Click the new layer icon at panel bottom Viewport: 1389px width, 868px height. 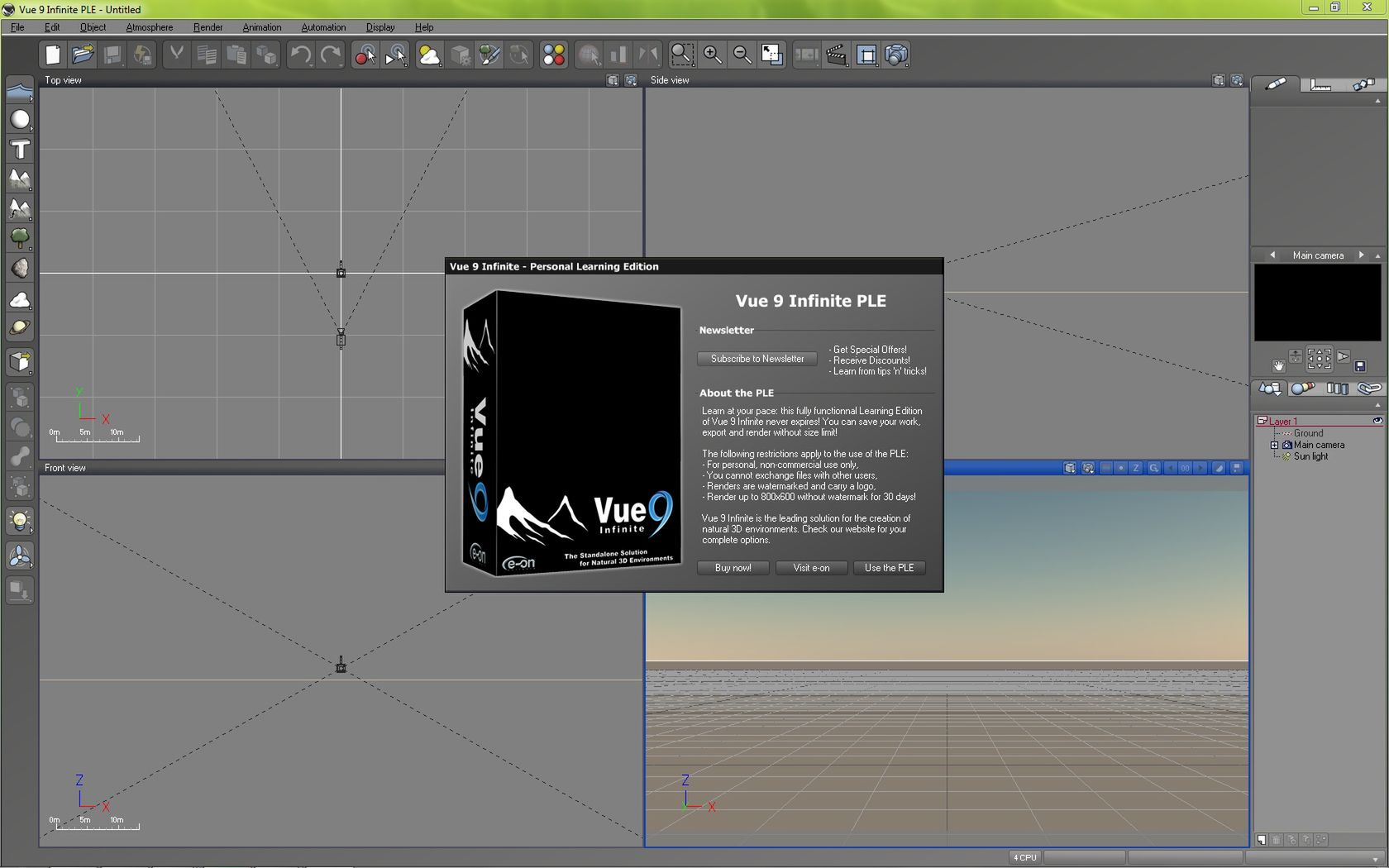(1261, 840)
